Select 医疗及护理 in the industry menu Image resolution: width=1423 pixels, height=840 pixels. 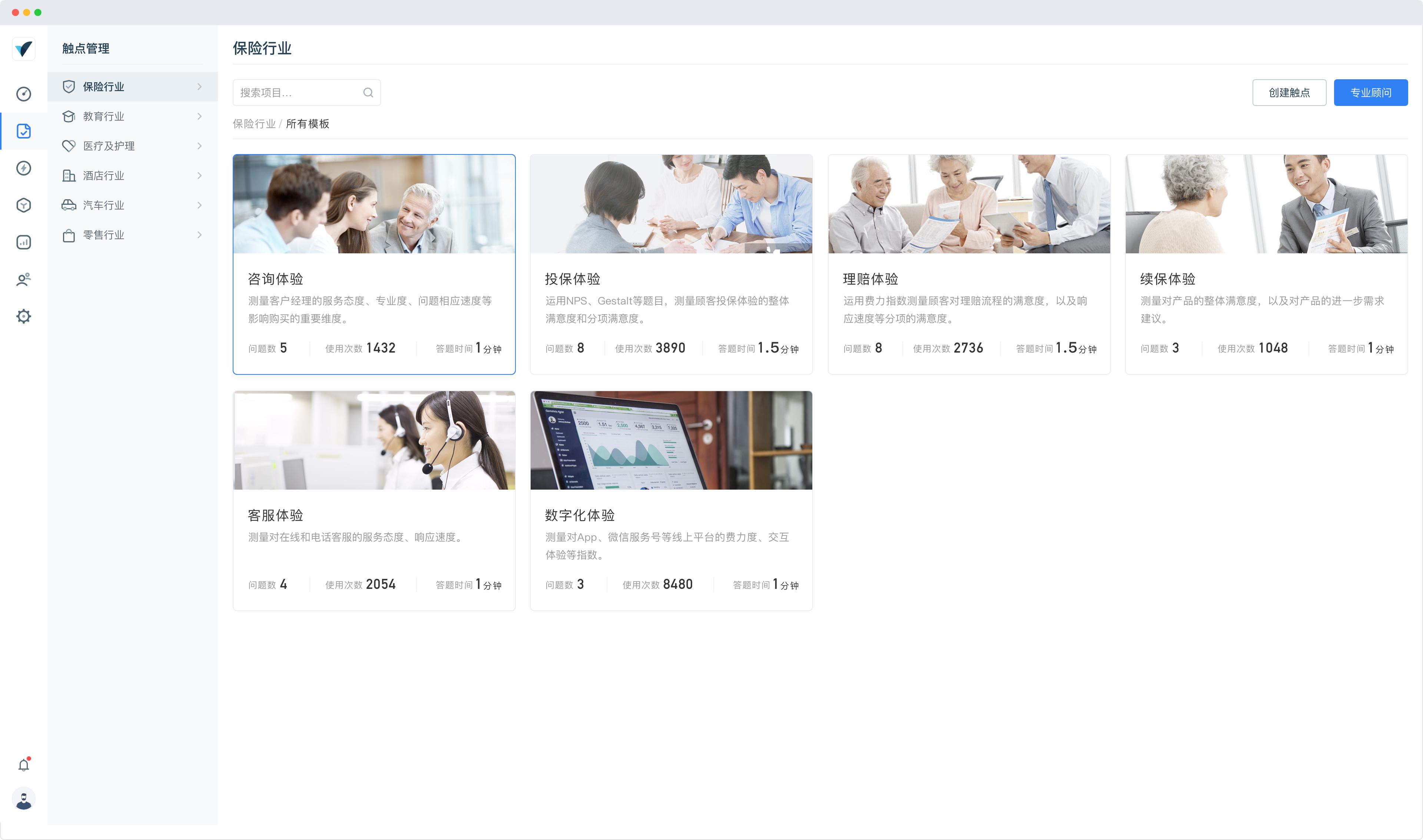(109, 146)
